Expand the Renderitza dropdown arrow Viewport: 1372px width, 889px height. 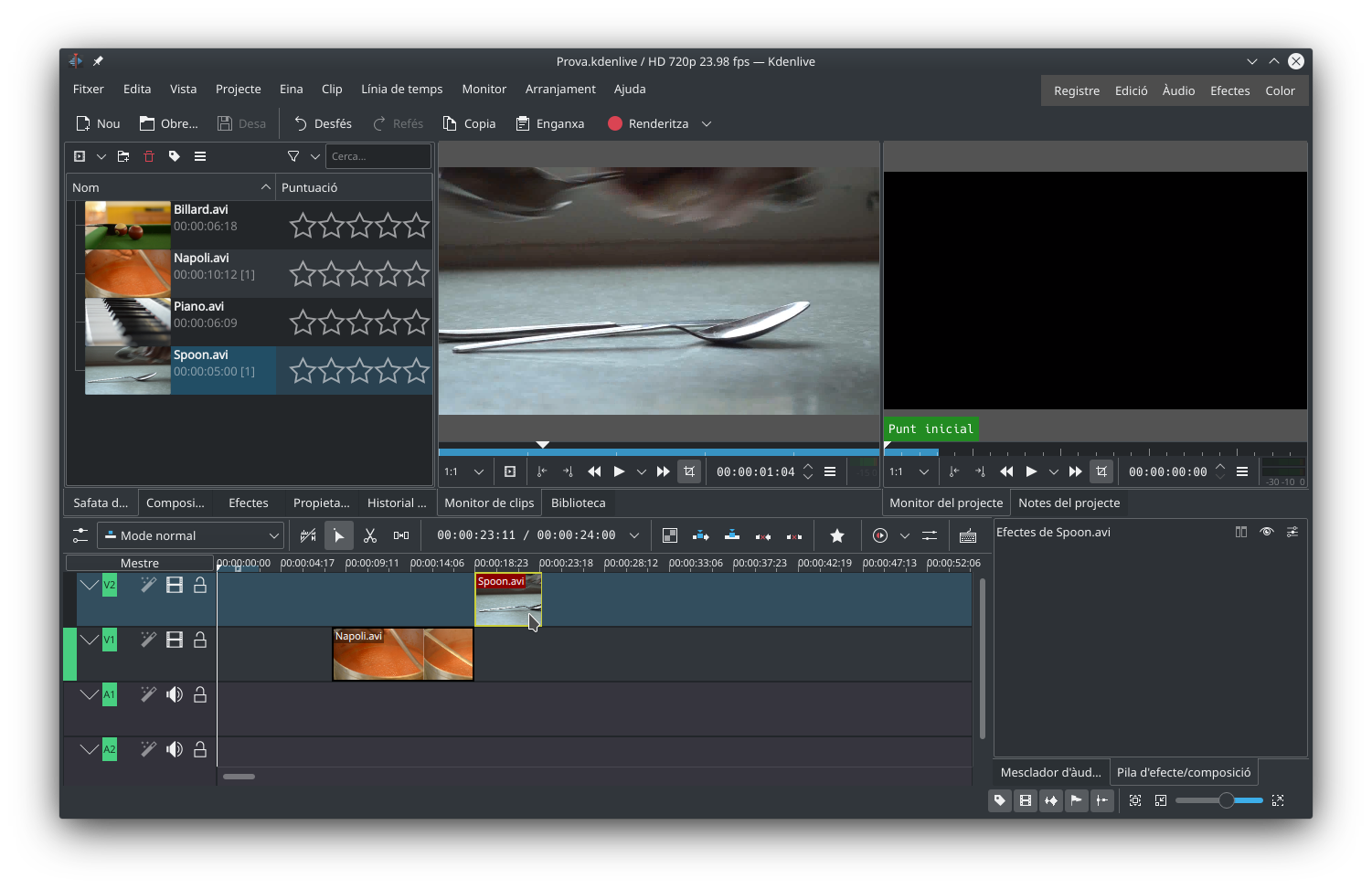coord(707,124)
